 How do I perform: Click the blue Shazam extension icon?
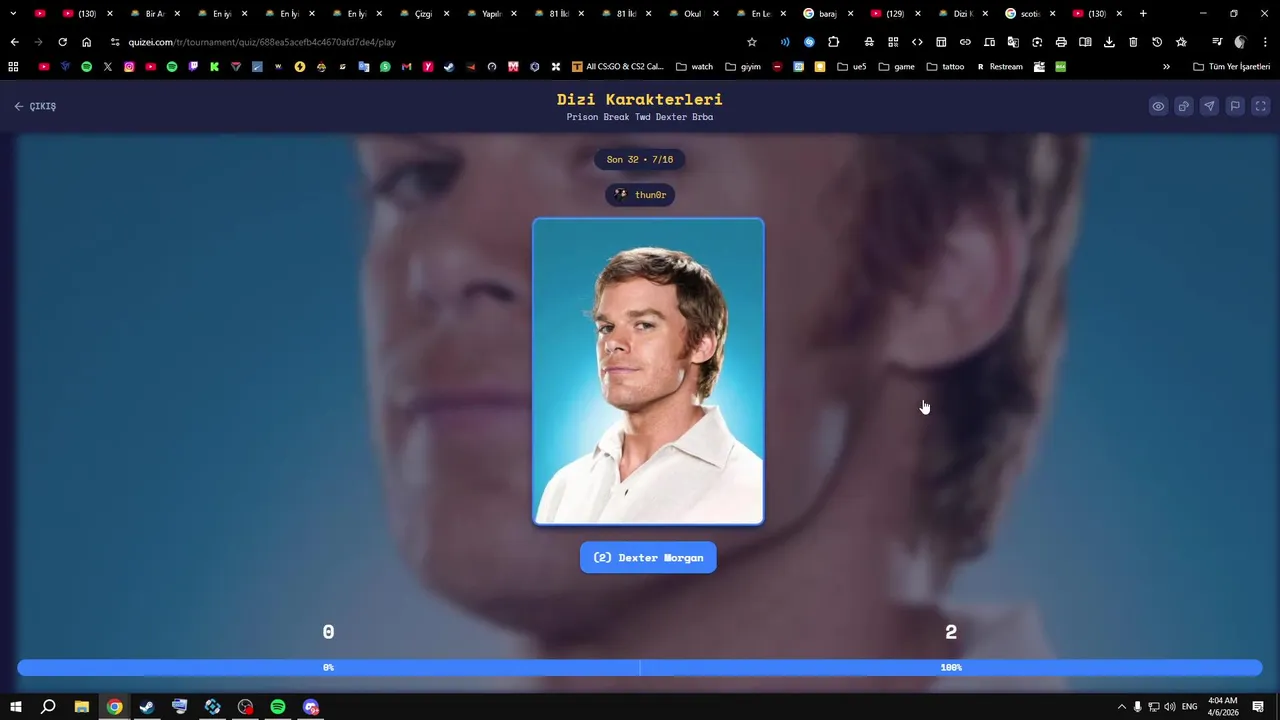tap(809, 42)
